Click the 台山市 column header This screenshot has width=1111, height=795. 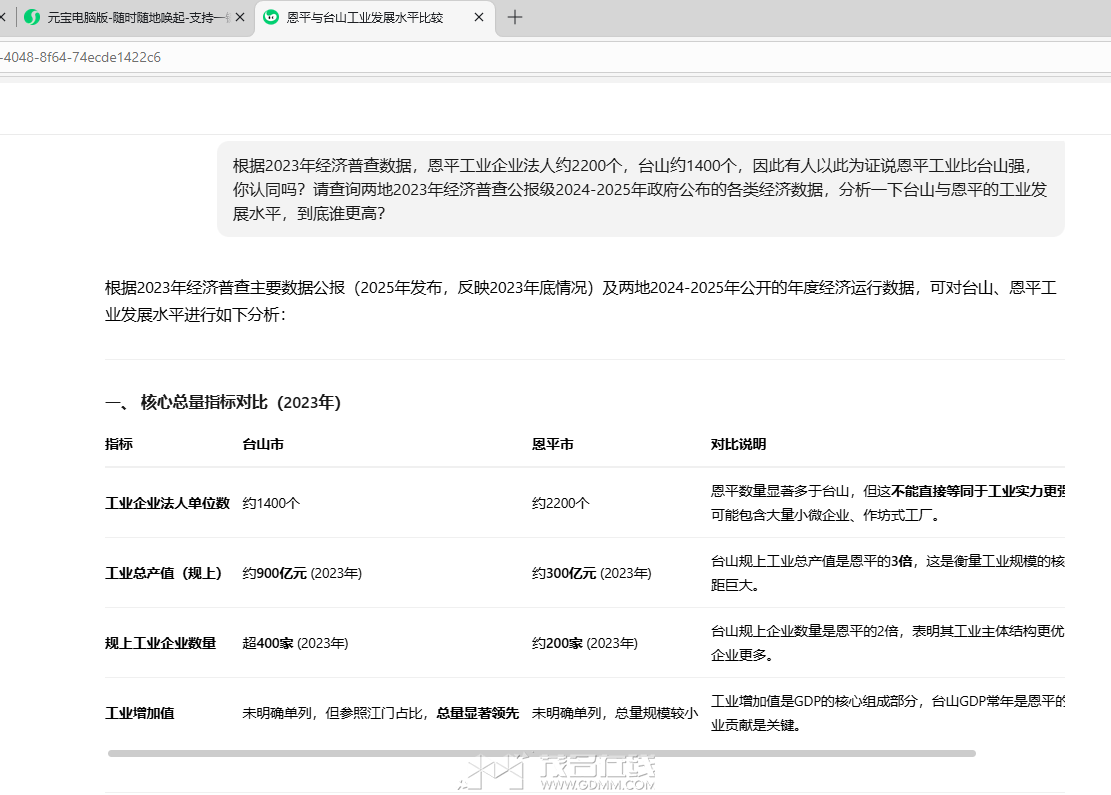[x=263, y=444]
